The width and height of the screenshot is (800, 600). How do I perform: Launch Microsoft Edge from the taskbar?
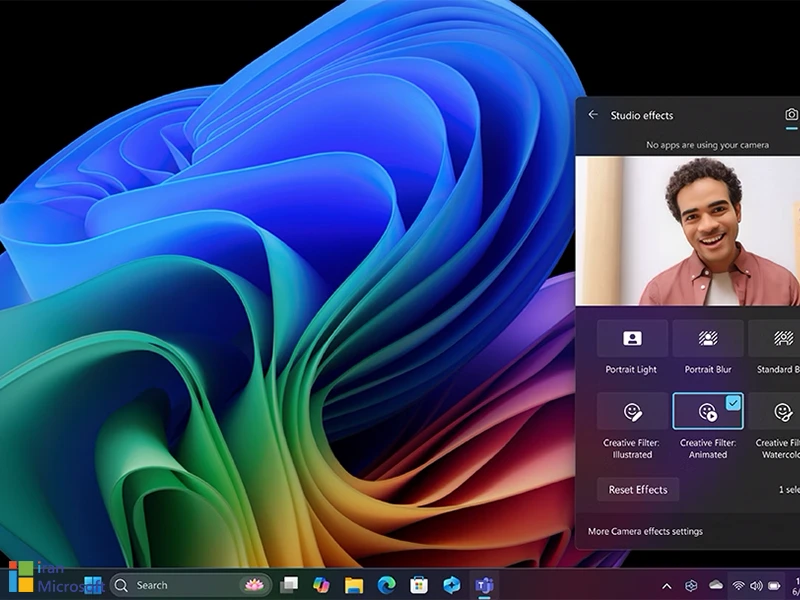pyautogui.click(x=386, y=585)
